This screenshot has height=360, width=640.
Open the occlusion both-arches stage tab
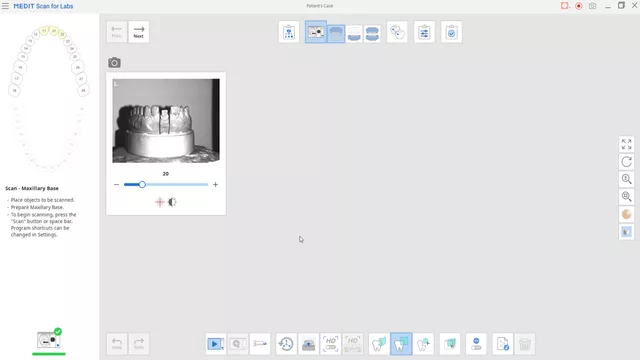point(372,32)
